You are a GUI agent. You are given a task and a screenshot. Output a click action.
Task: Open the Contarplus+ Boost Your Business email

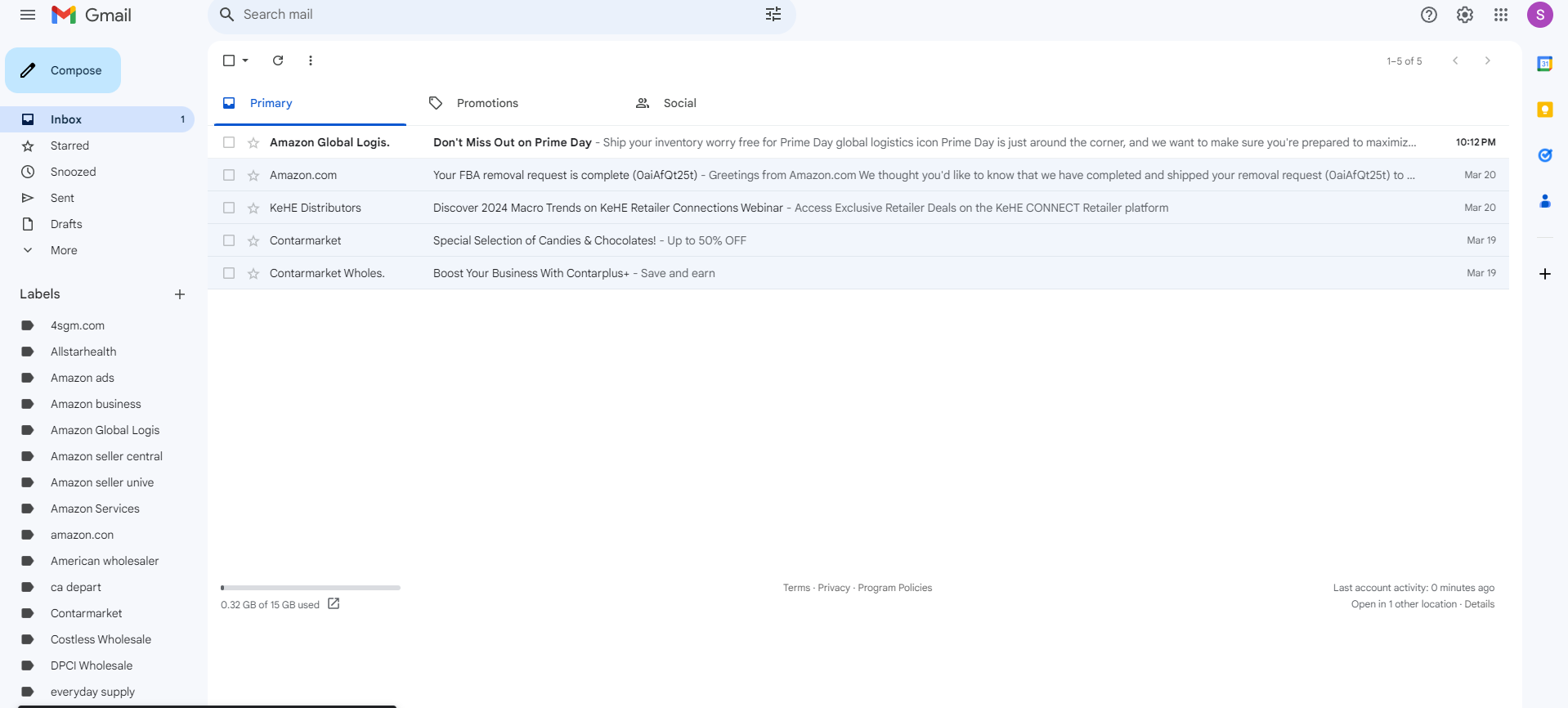coord(858,273)
